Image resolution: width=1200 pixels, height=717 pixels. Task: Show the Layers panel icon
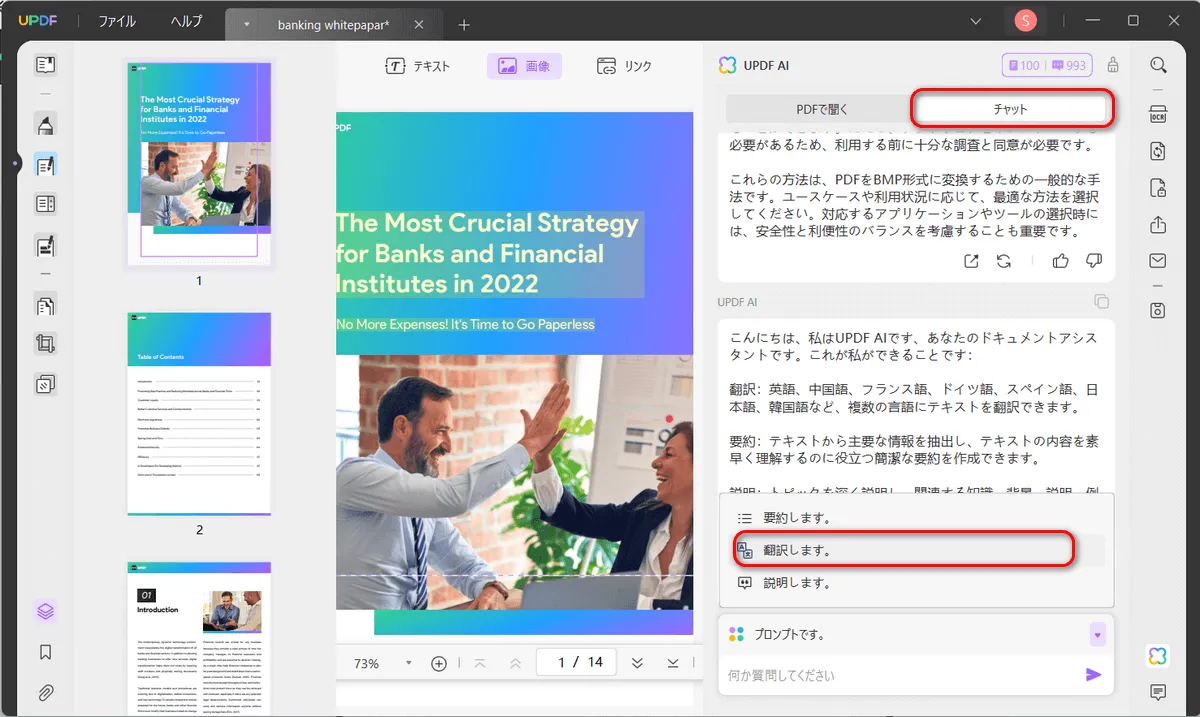click(45, 611)
